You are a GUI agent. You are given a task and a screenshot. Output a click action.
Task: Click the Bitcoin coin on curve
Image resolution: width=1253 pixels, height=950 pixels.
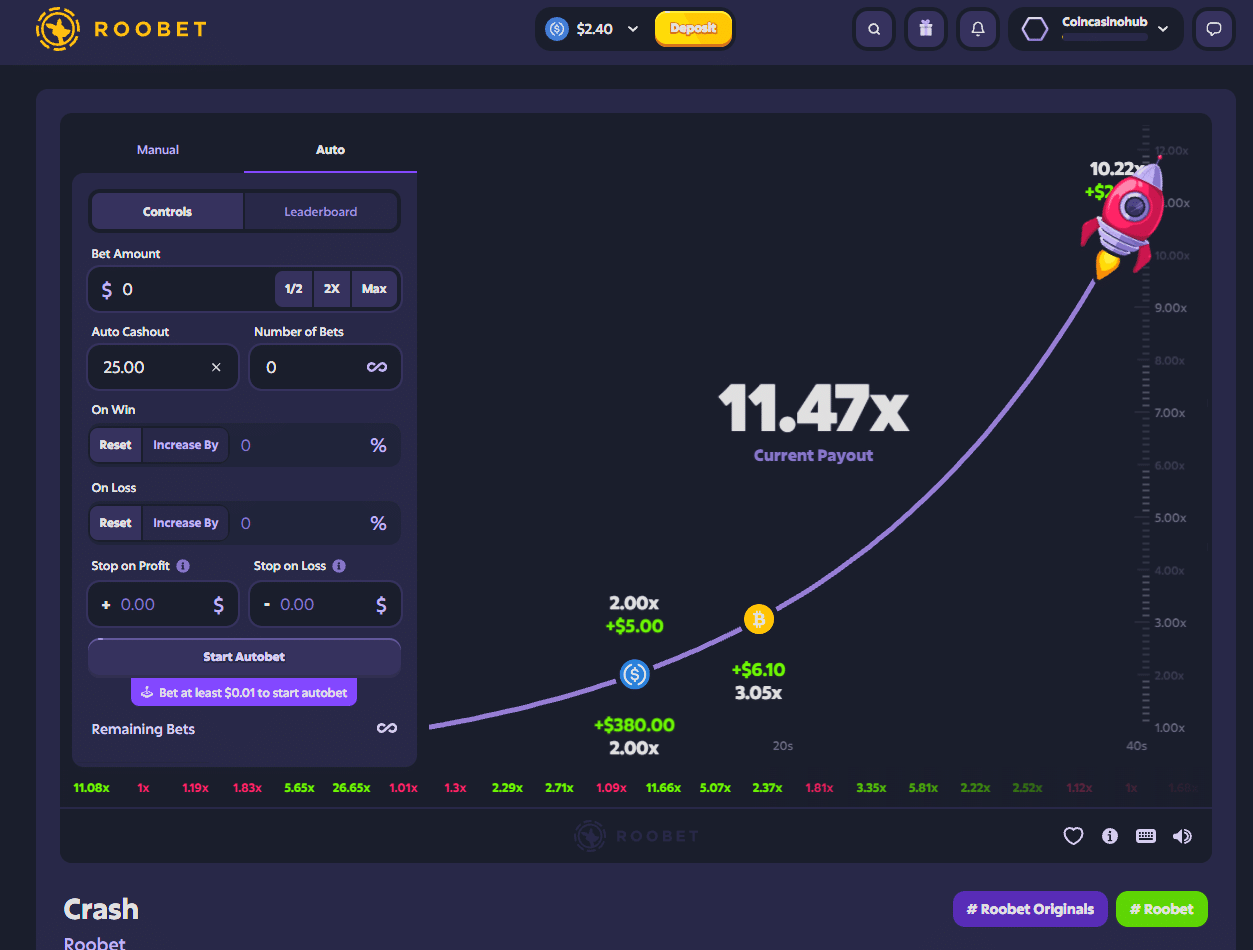[x=759, y=620]
